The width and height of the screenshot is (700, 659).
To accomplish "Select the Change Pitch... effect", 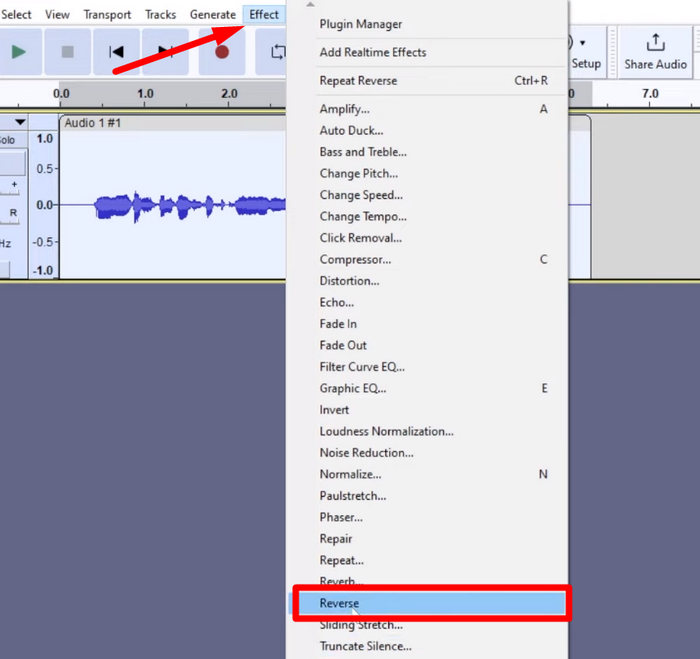I will (x=427, y=173).
